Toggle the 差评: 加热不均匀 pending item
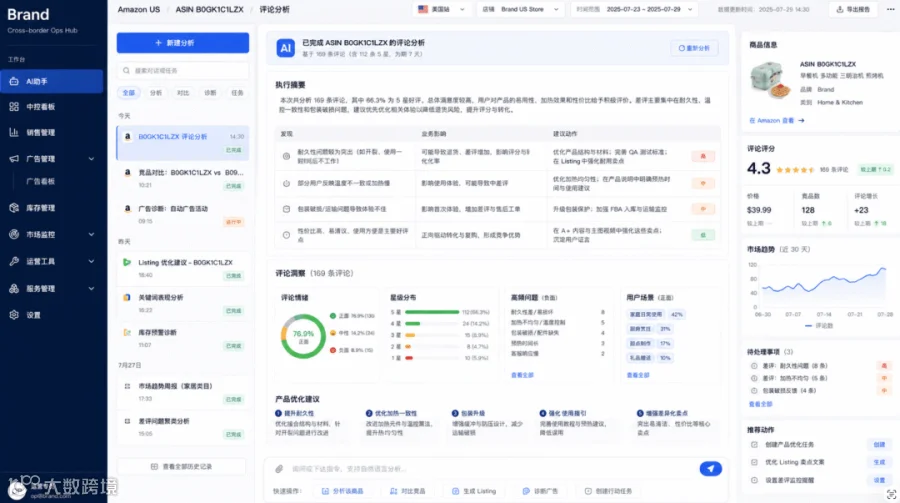The image size is (900, 503). pos(754,378)
